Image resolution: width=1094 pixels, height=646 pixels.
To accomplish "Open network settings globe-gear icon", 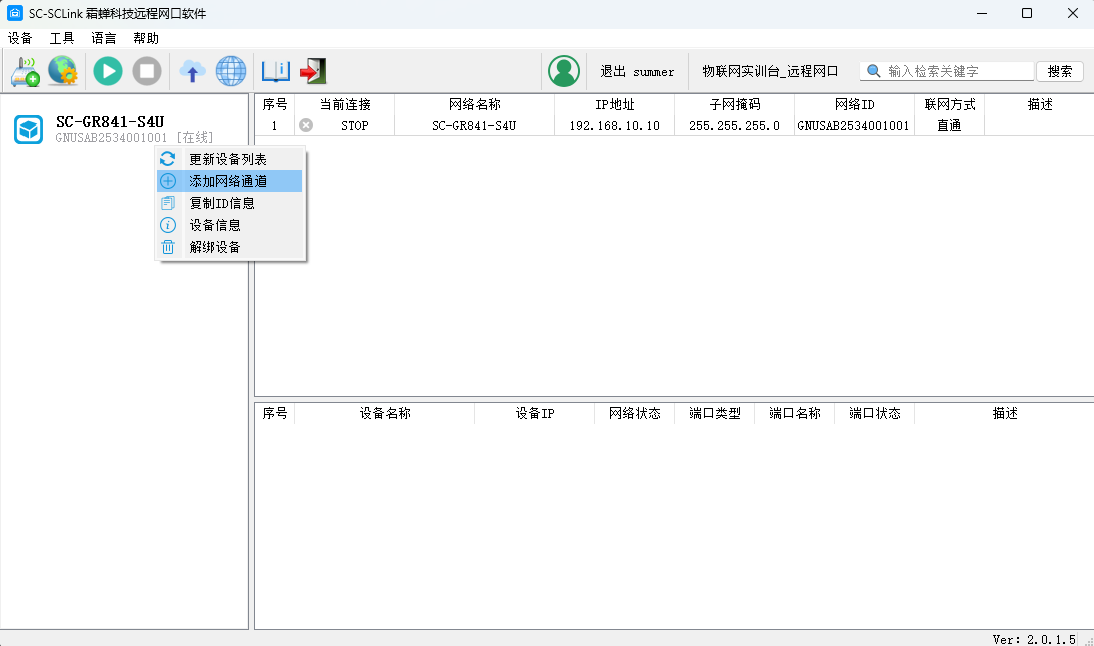I will [62, 71].
